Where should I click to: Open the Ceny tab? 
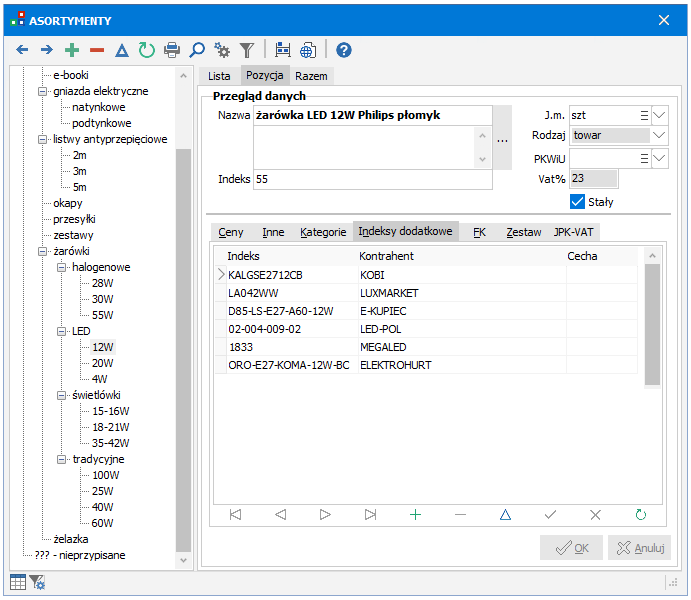click(230, 232)
